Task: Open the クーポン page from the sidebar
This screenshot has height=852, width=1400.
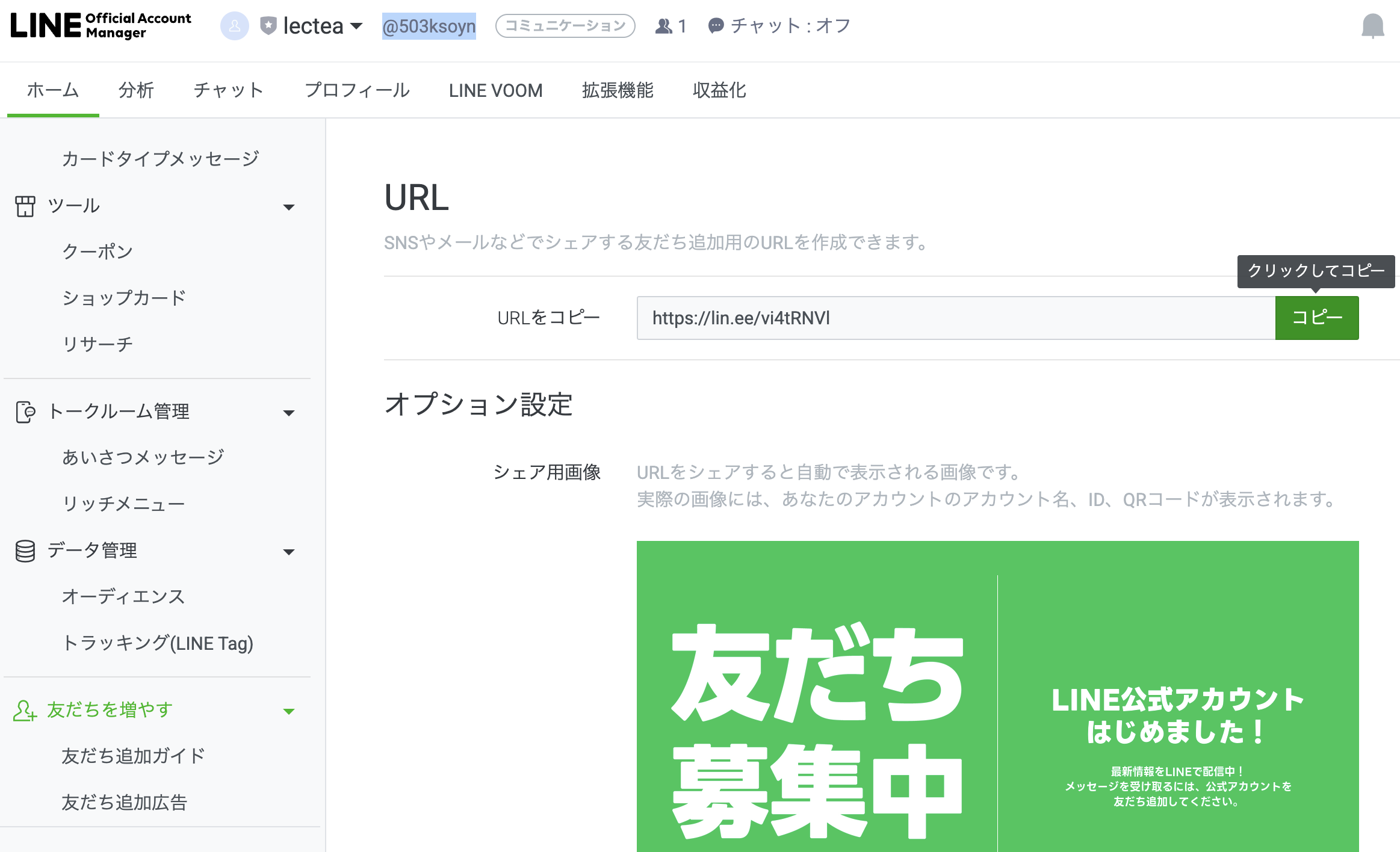Action: tap(97, 252)
